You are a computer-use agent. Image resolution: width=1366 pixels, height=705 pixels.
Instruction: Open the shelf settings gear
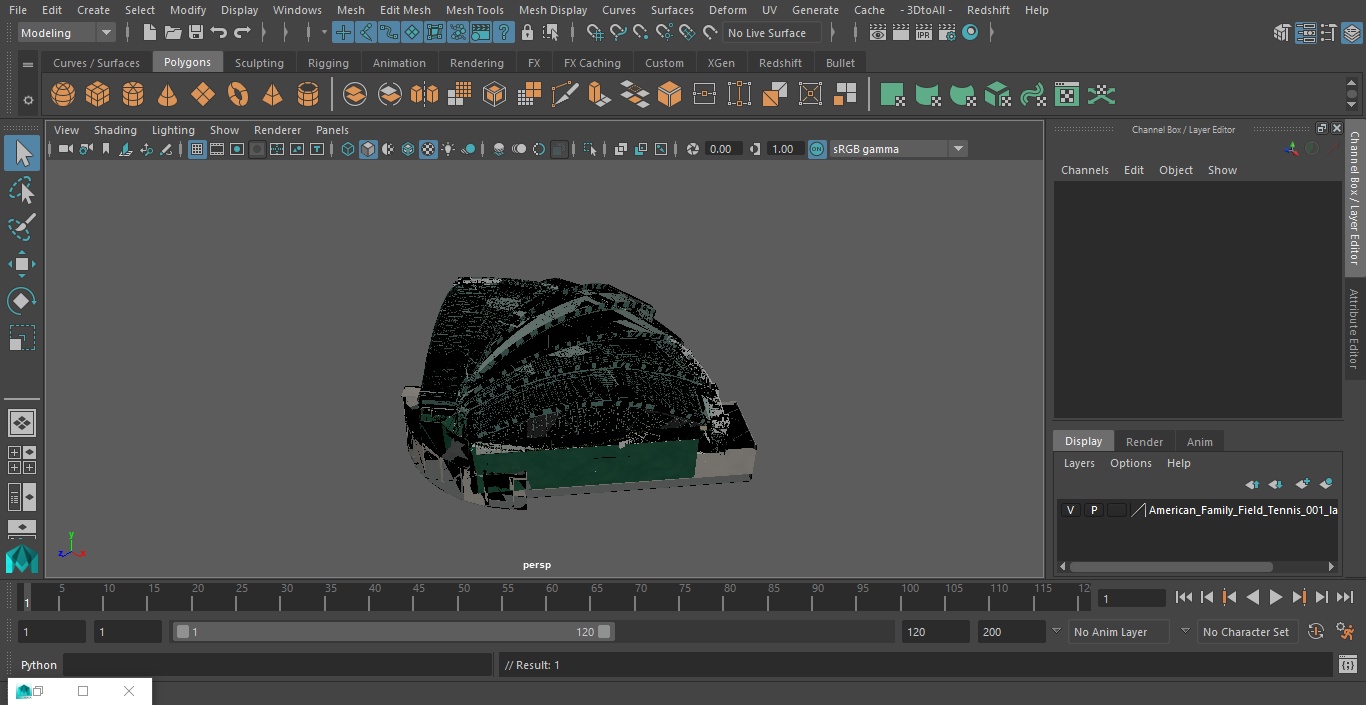click(28, 100)
